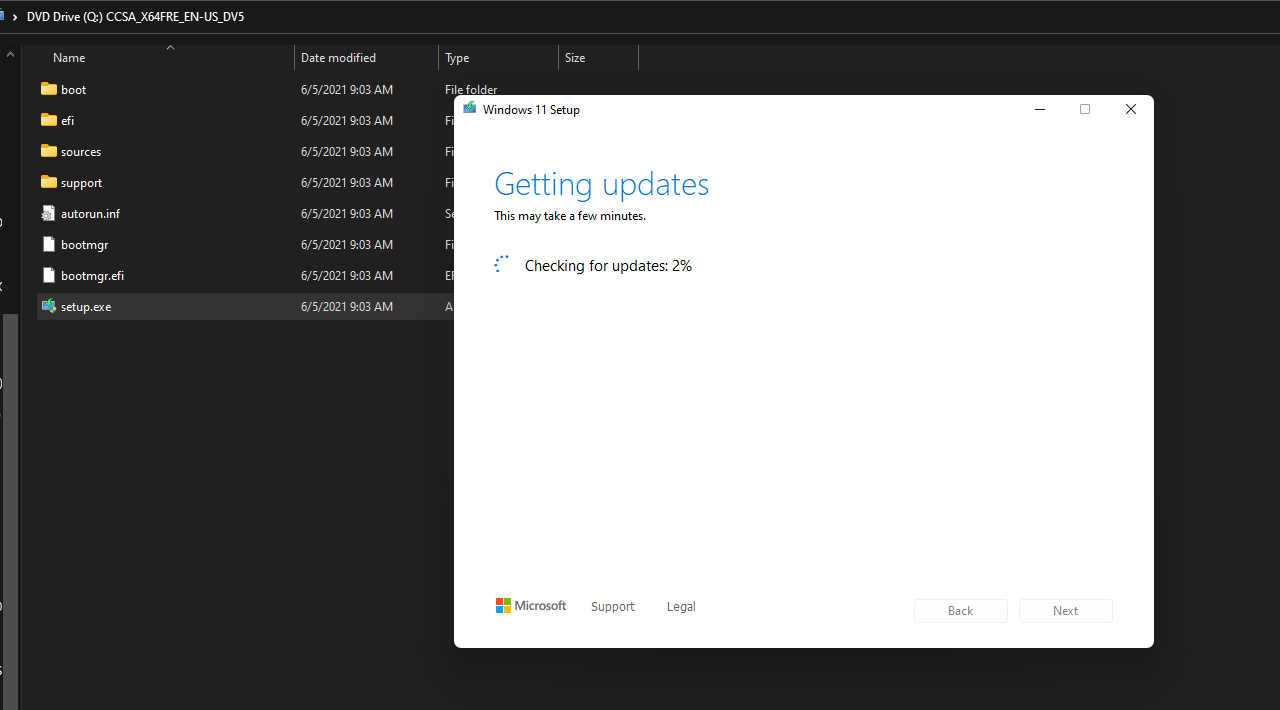1280x710 pixels.
Task: Maximize the Windows 11 Setup window
Action: tap(1085, 109)
